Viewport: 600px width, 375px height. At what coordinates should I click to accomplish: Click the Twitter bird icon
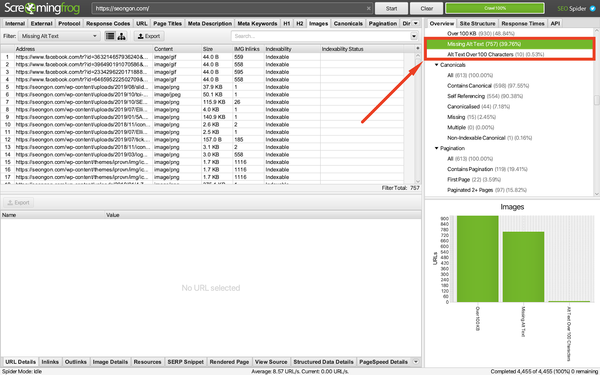tap(593, 8)
